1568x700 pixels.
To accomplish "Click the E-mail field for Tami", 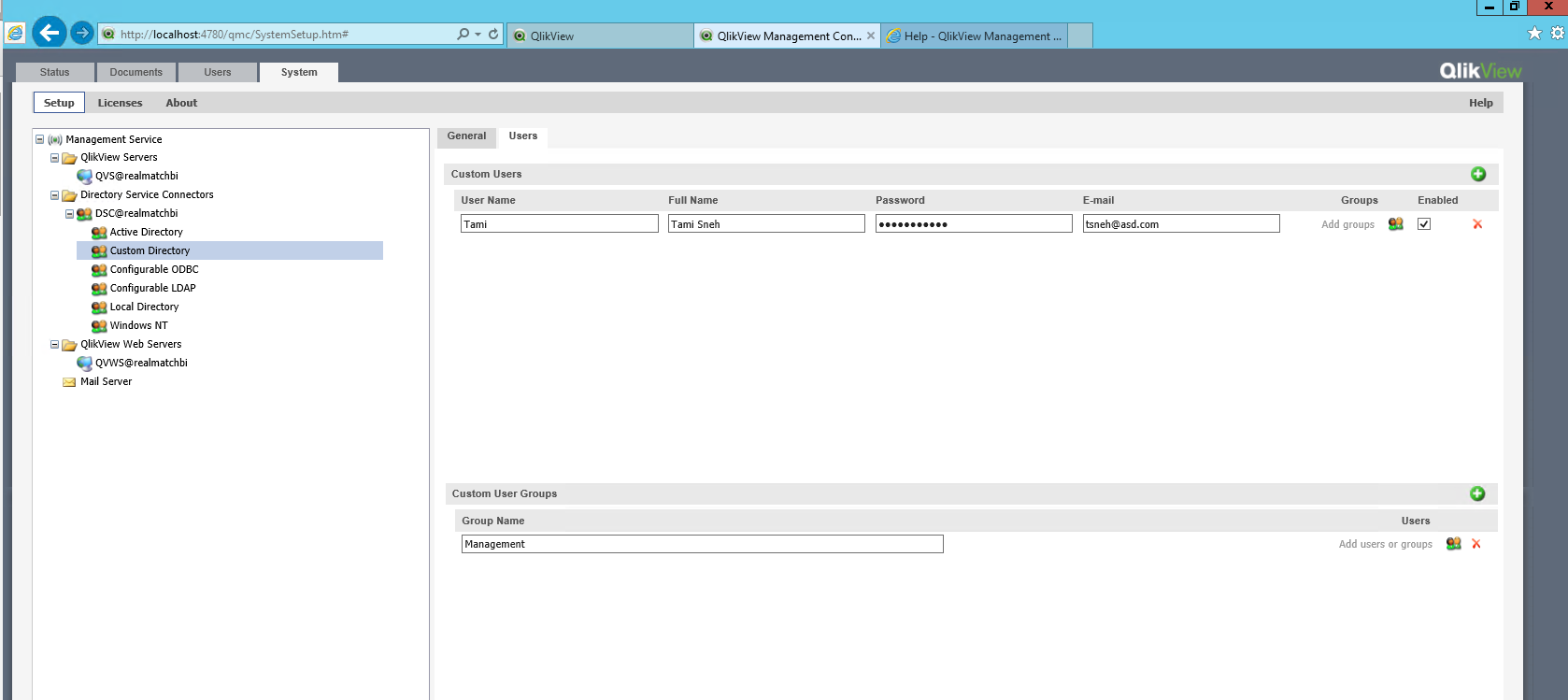I will [x=1180, y=224].
